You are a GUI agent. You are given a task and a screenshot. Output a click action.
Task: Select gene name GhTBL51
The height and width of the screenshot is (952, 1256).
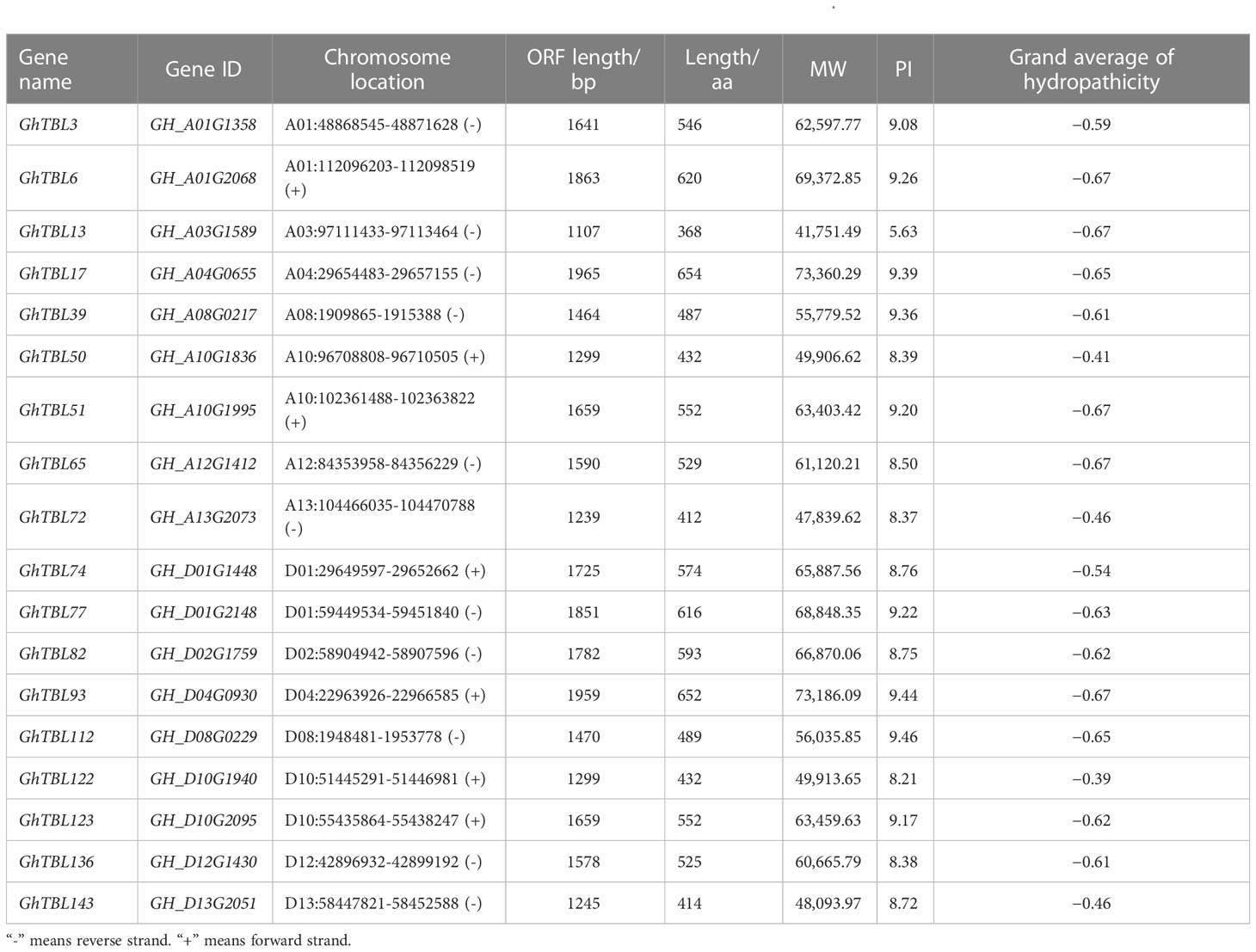[52, 410]
